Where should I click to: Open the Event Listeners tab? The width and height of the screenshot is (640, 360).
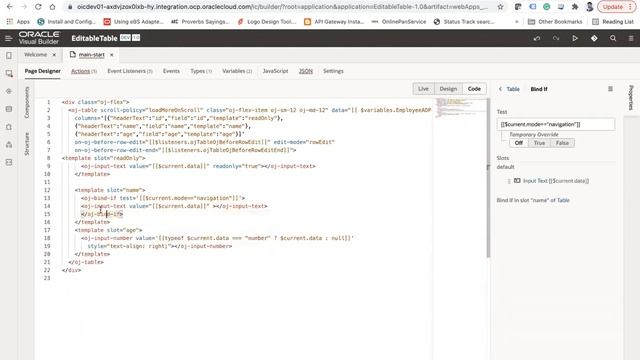(x=130, y=71)
